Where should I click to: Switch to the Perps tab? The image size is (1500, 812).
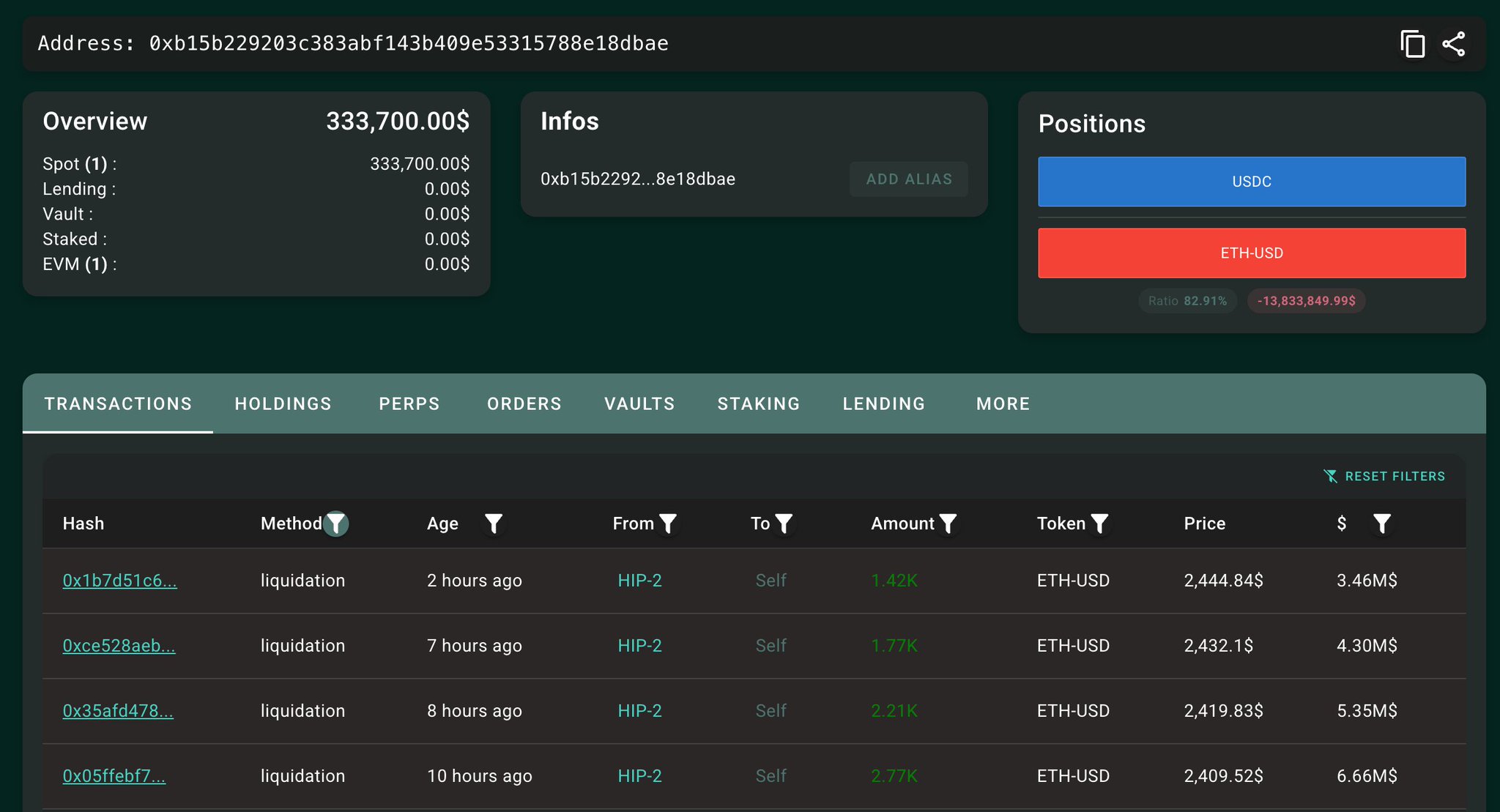[x=409, y=403]
